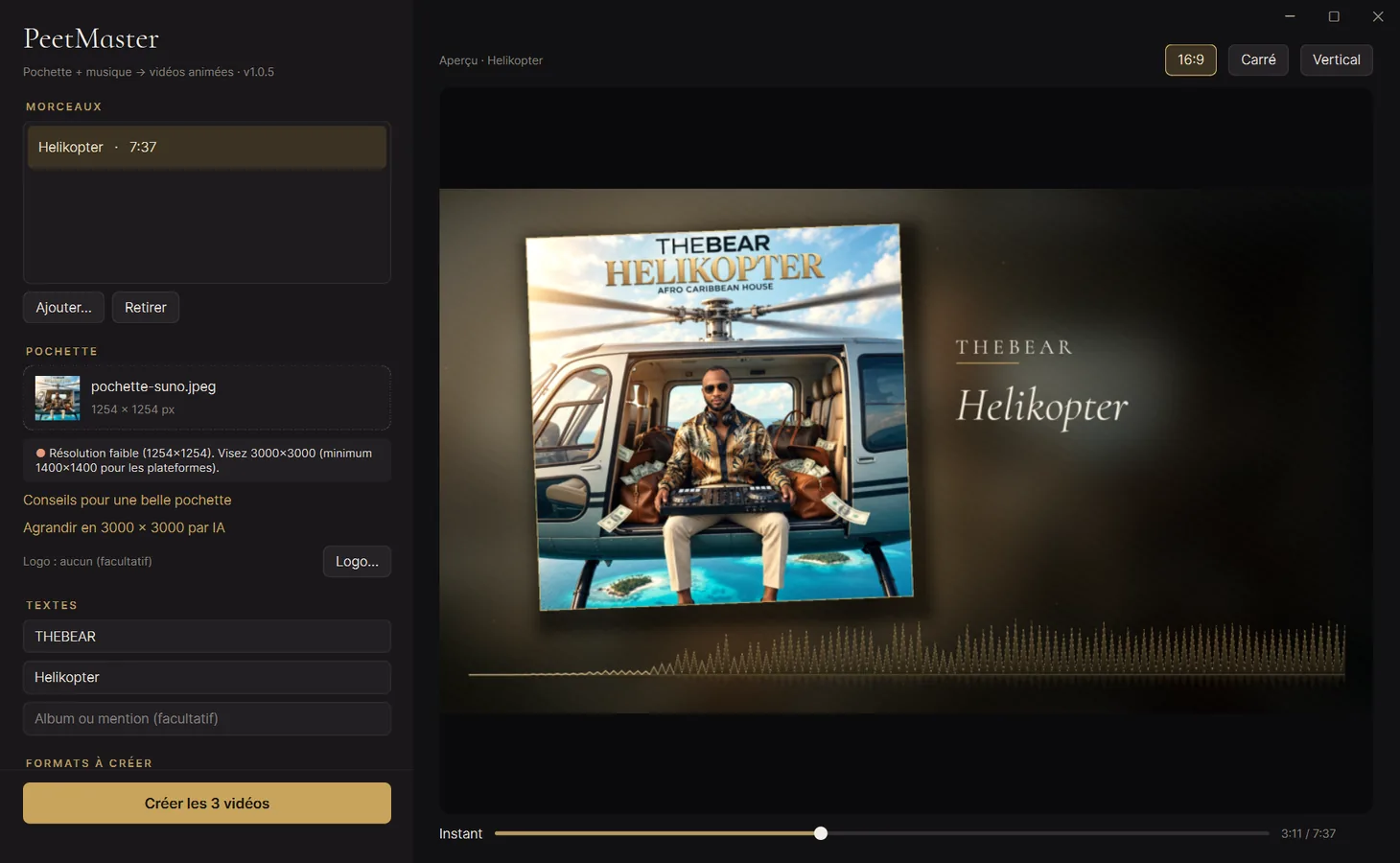This screenshot has width=1400, height=863.
Task: Click the Logo : aucun (facultatif) label
Action: pos(87,561)
